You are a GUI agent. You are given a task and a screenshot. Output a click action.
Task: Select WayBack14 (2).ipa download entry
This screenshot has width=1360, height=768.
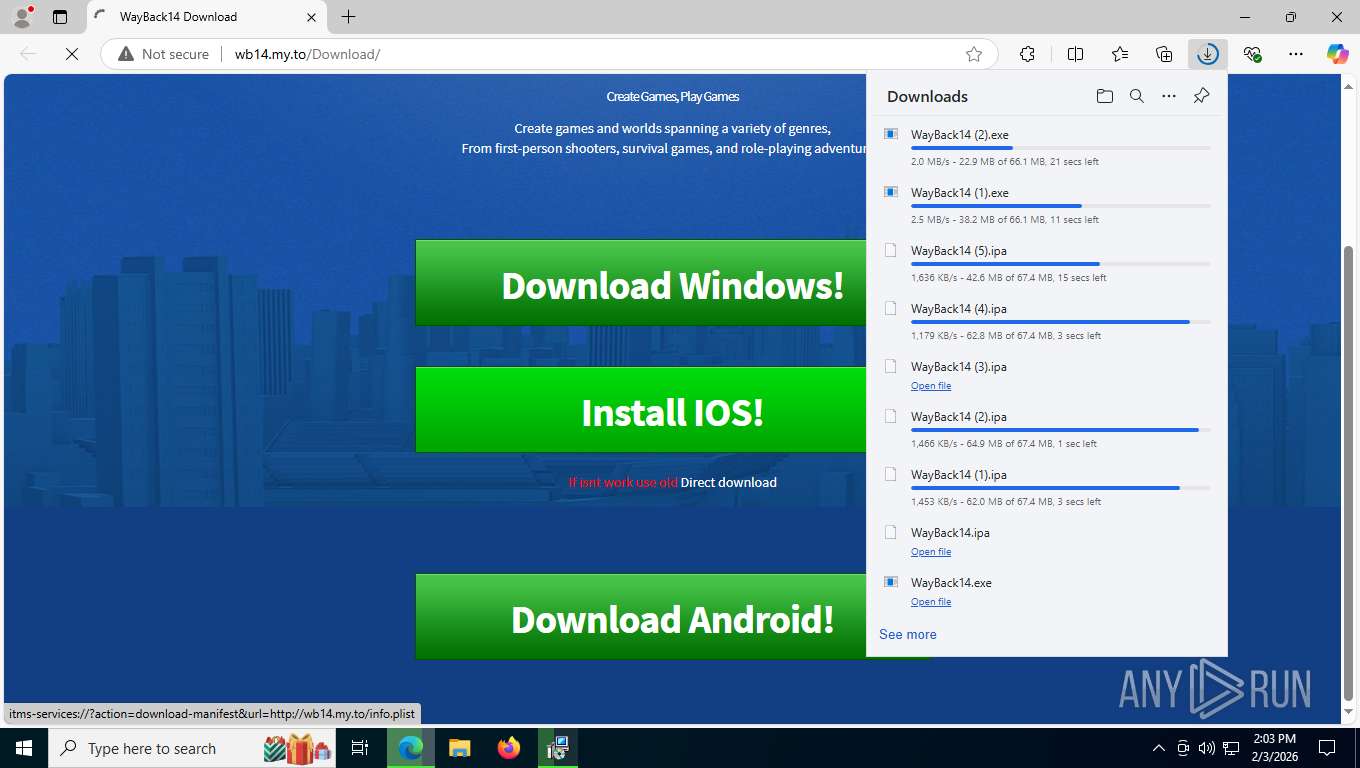coord(1046,428)
